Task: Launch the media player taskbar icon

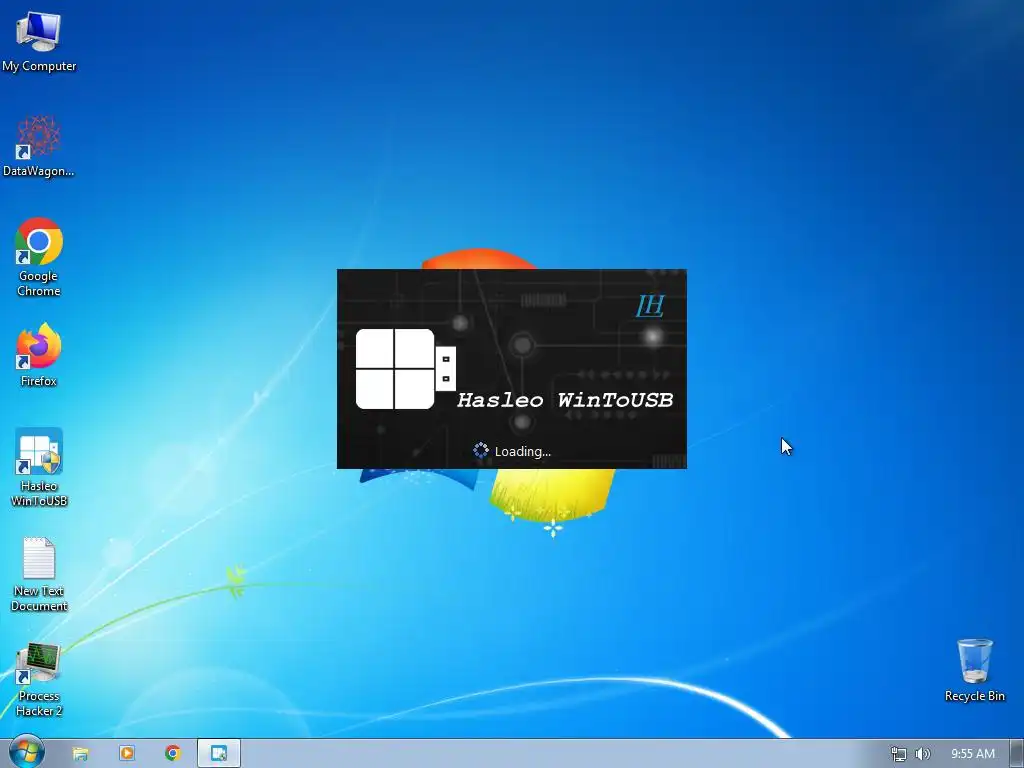Action: click(127, 754)
